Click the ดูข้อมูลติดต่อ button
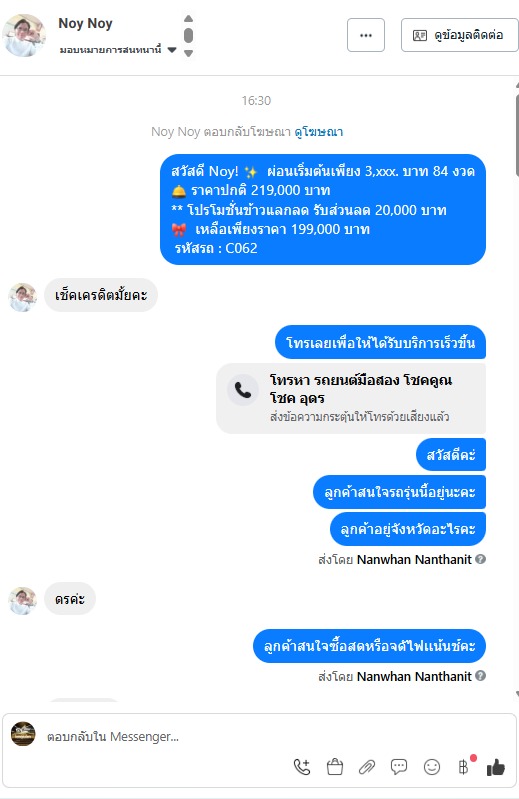 point(460,35)
